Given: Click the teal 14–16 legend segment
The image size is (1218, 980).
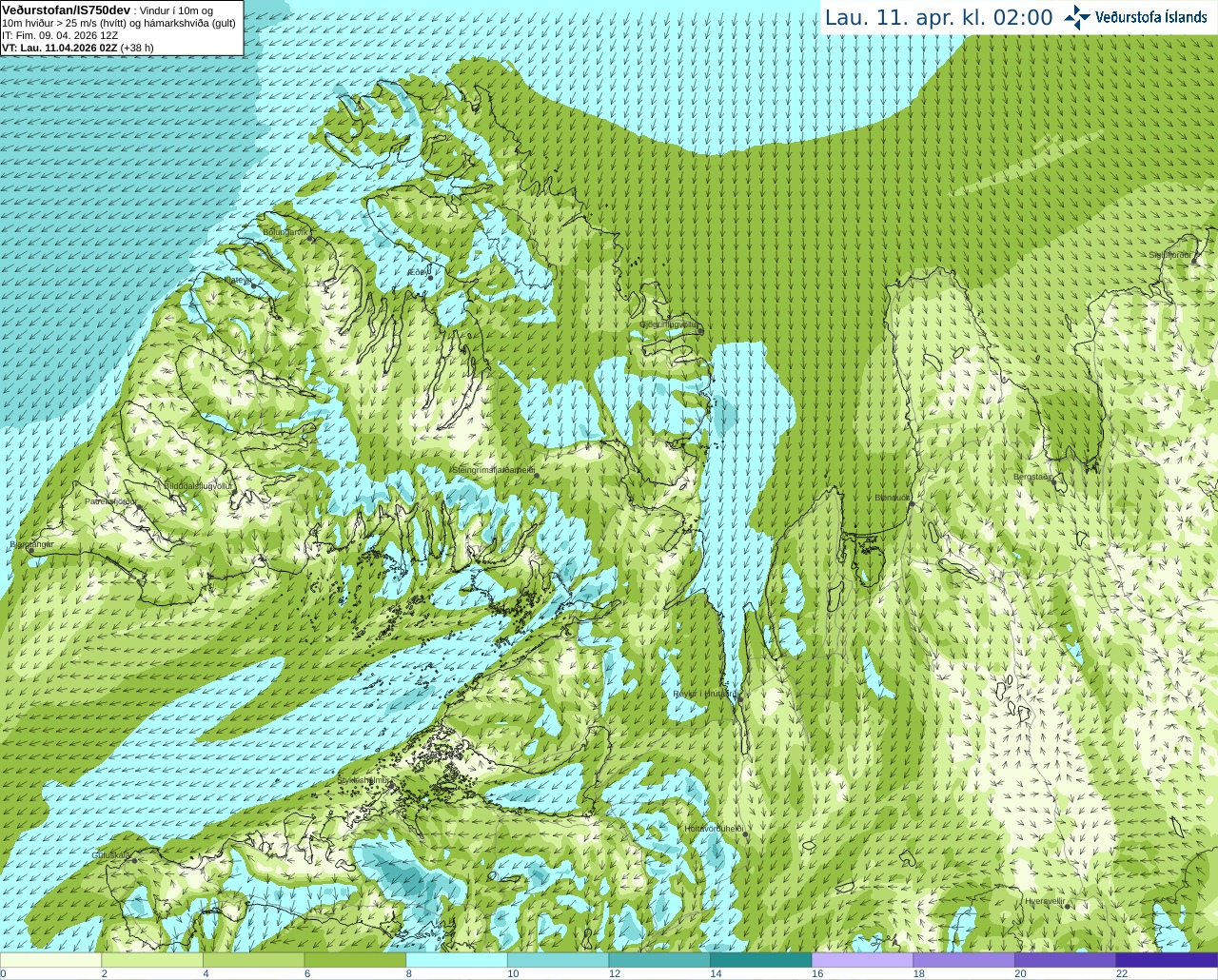Looking at the screenshot, I should click(x=760, y=960).
